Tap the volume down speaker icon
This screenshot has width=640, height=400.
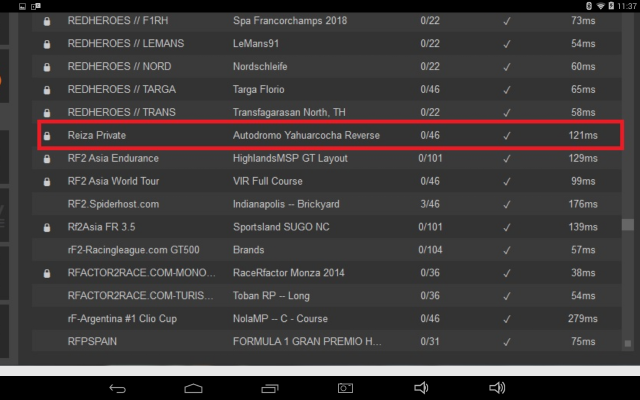pyautogui.click(x=421, y=388)
